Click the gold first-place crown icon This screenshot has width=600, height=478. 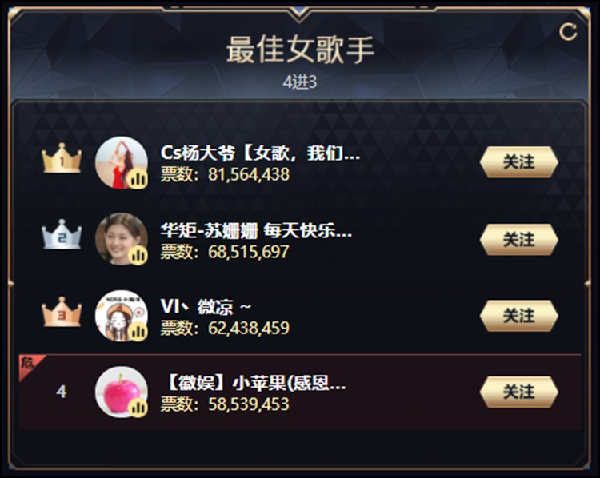click(x=62, y=158)
